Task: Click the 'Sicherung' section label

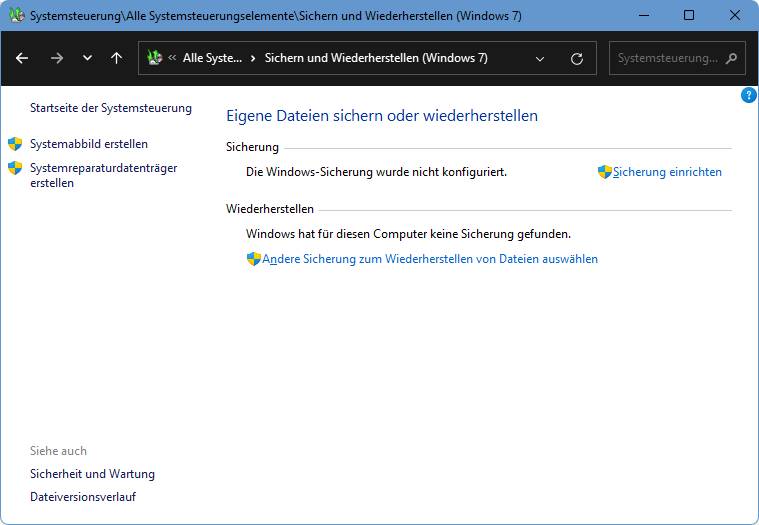Action: point(252,147)
